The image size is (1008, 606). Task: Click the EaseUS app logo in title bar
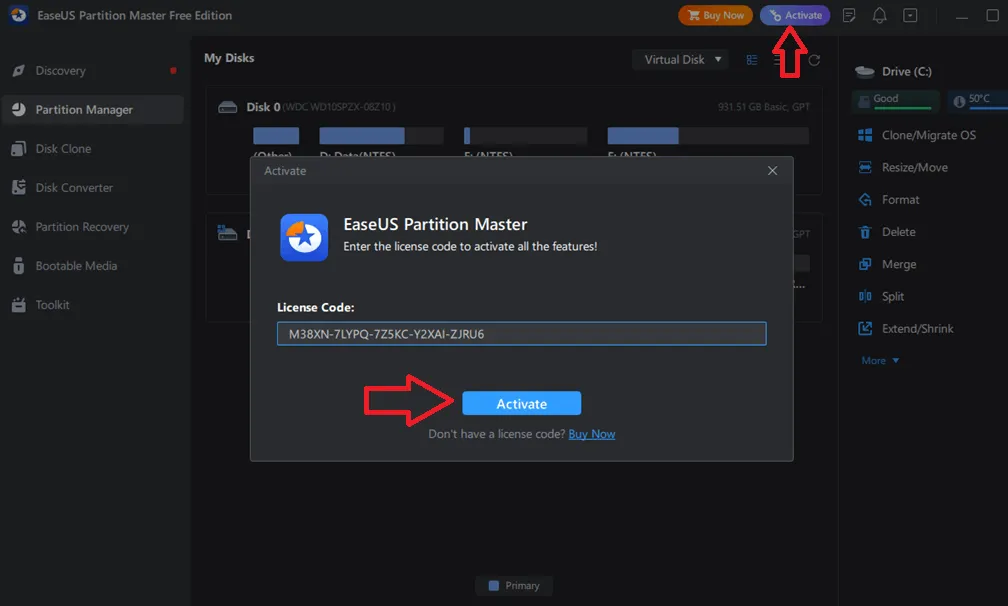[x=19, y=15]
